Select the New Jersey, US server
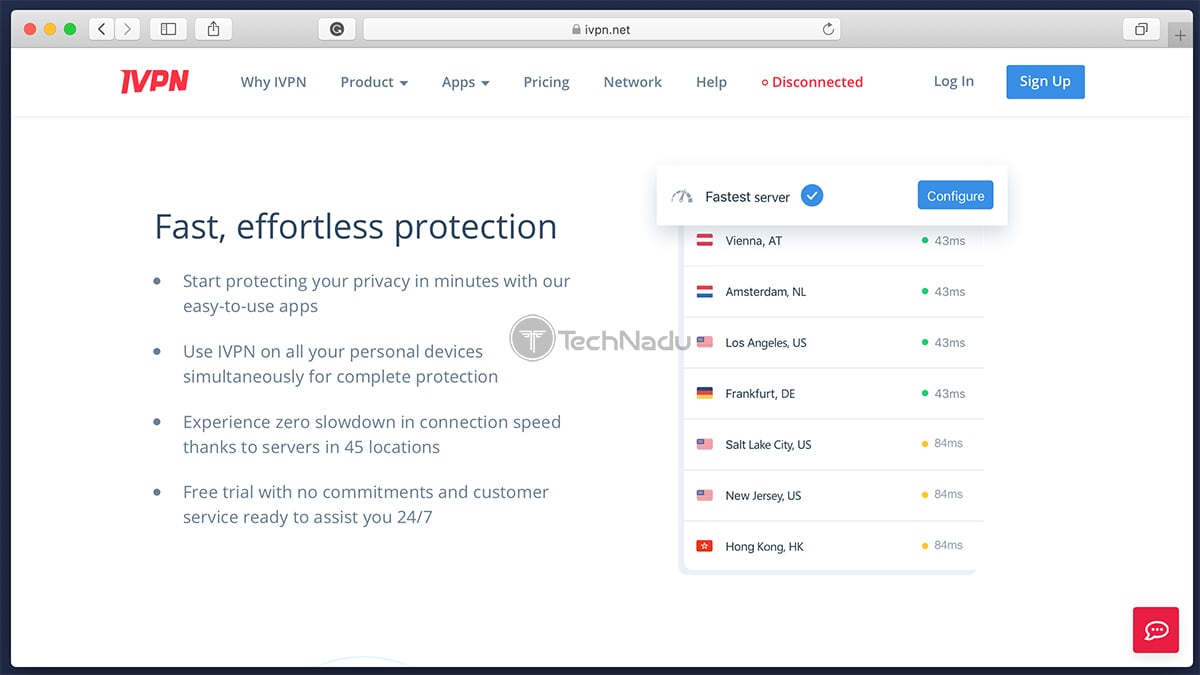The height and width of the screenshot is (675, 1200). pos(834,495)
